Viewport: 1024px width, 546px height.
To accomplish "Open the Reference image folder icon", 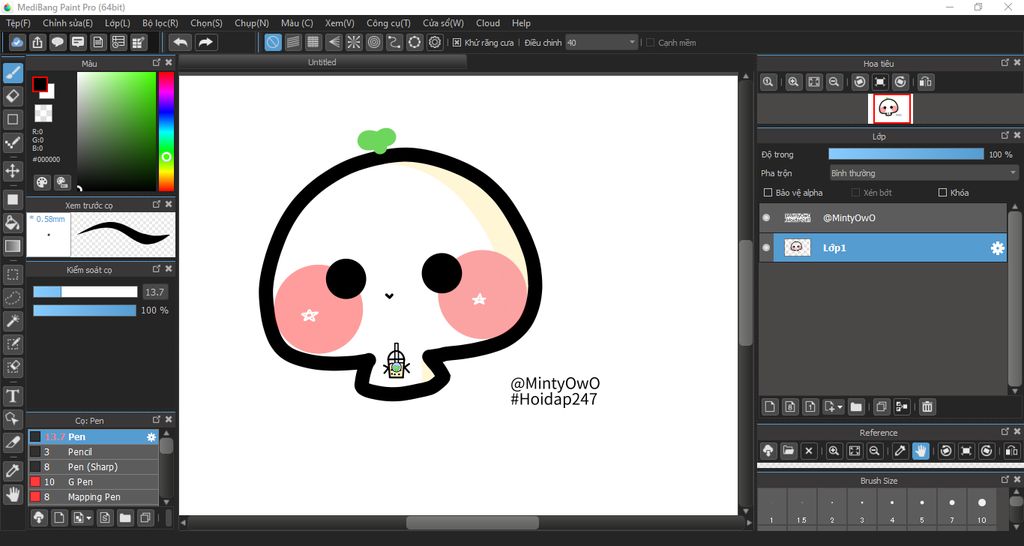I will (788, 451).
